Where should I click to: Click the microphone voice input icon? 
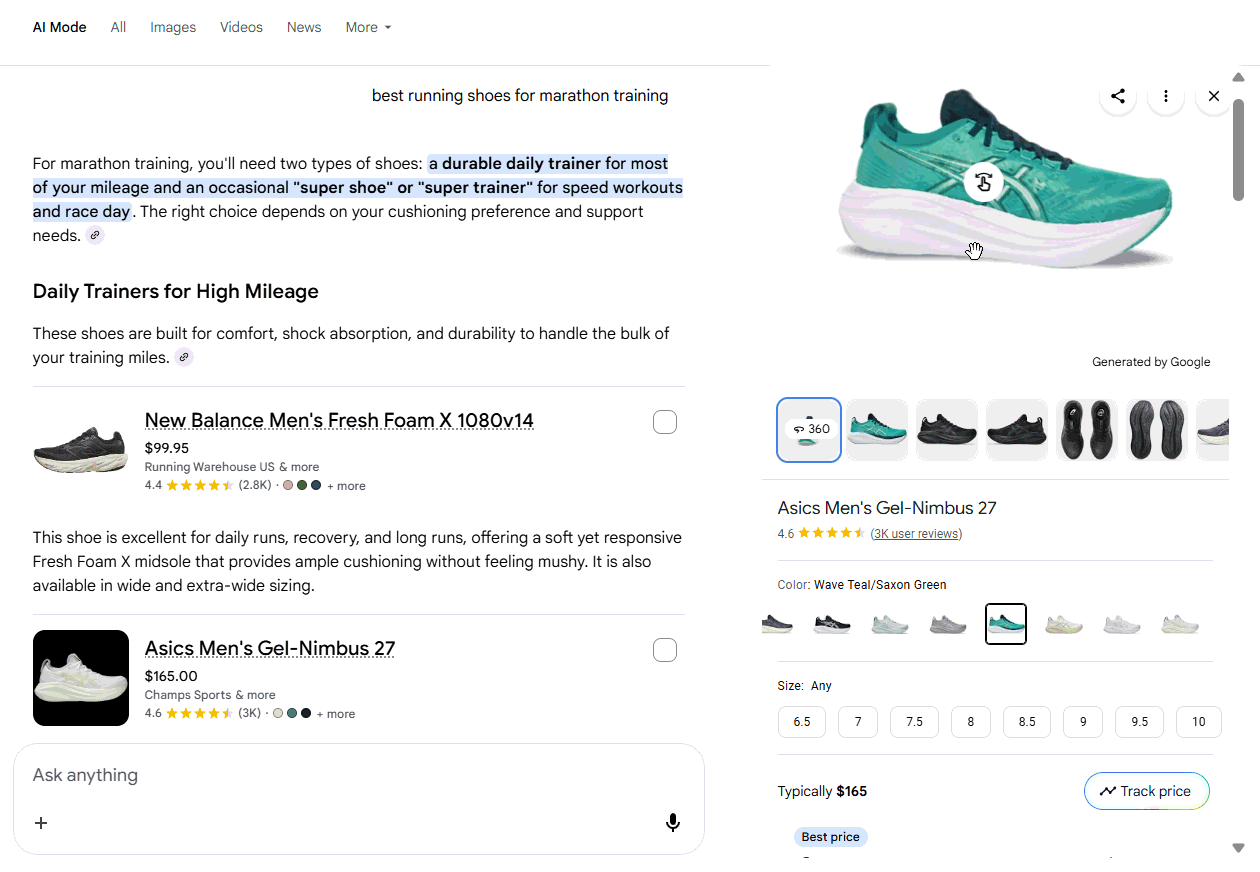coord(673,823)
